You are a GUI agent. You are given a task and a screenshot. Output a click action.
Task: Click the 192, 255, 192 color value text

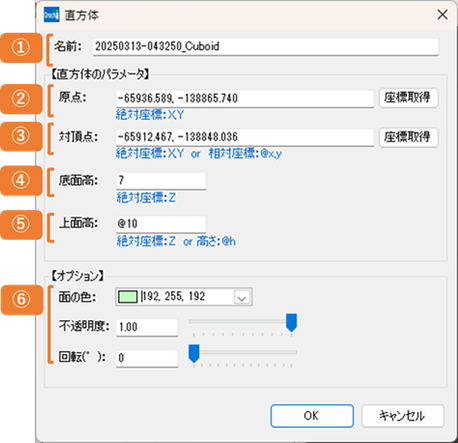(x=173, y=296)
